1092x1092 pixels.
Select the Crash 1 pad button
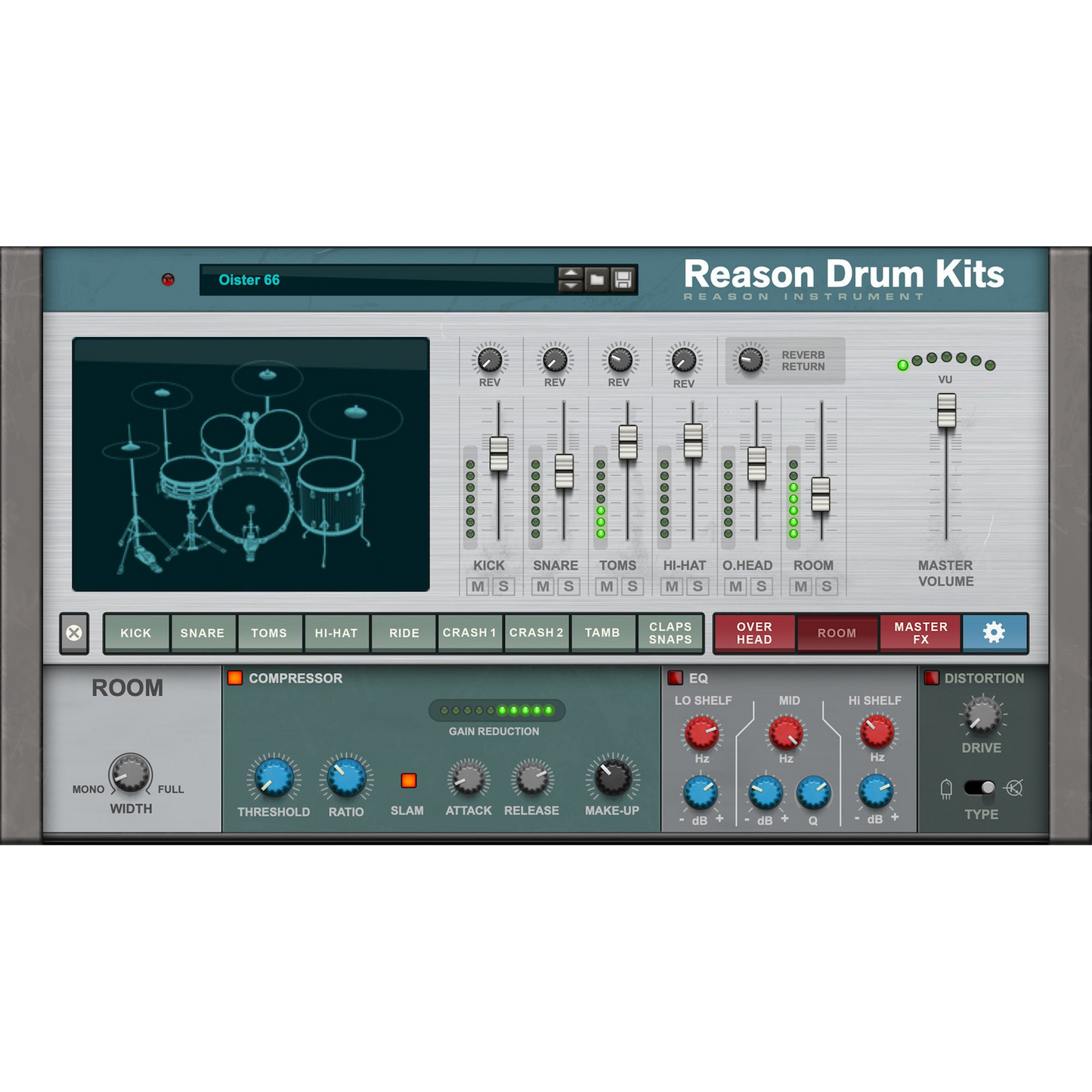pos(469,633)
